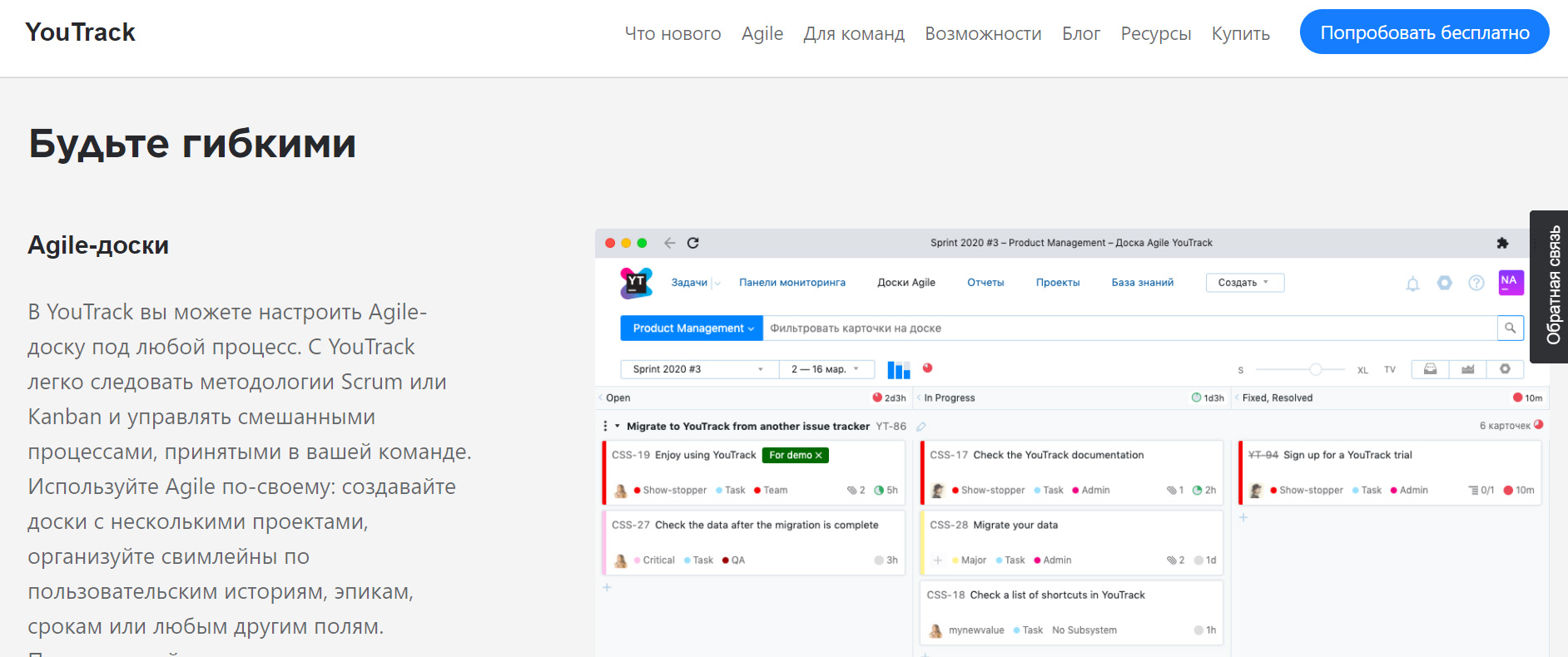Open the Что нового menu item
The width and height of the screenshot is (1568, 657).
[x=672, y=33]
